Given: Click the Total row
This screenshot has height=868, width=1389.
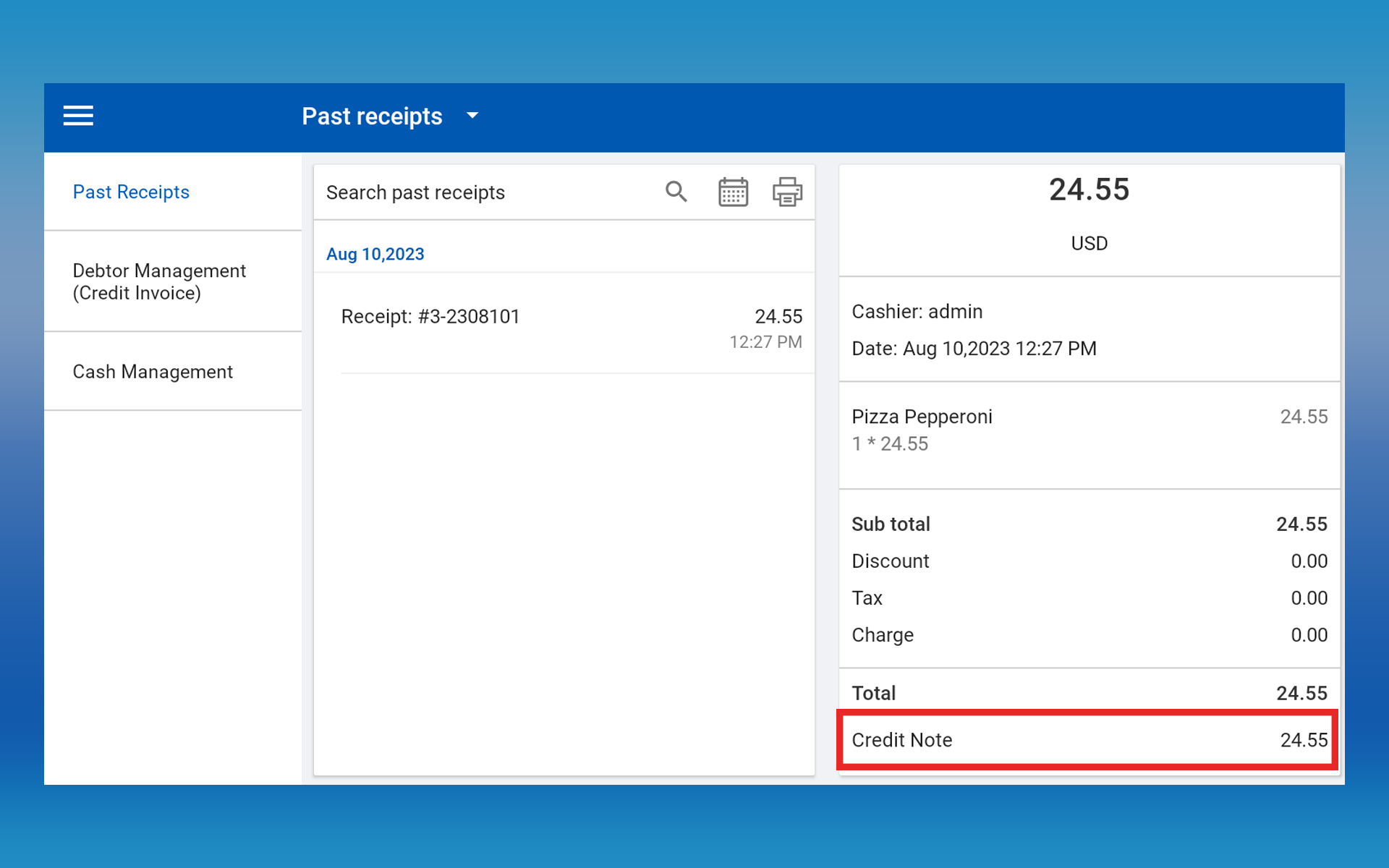Looking at the screenshot, I should tap(1088, 693).
